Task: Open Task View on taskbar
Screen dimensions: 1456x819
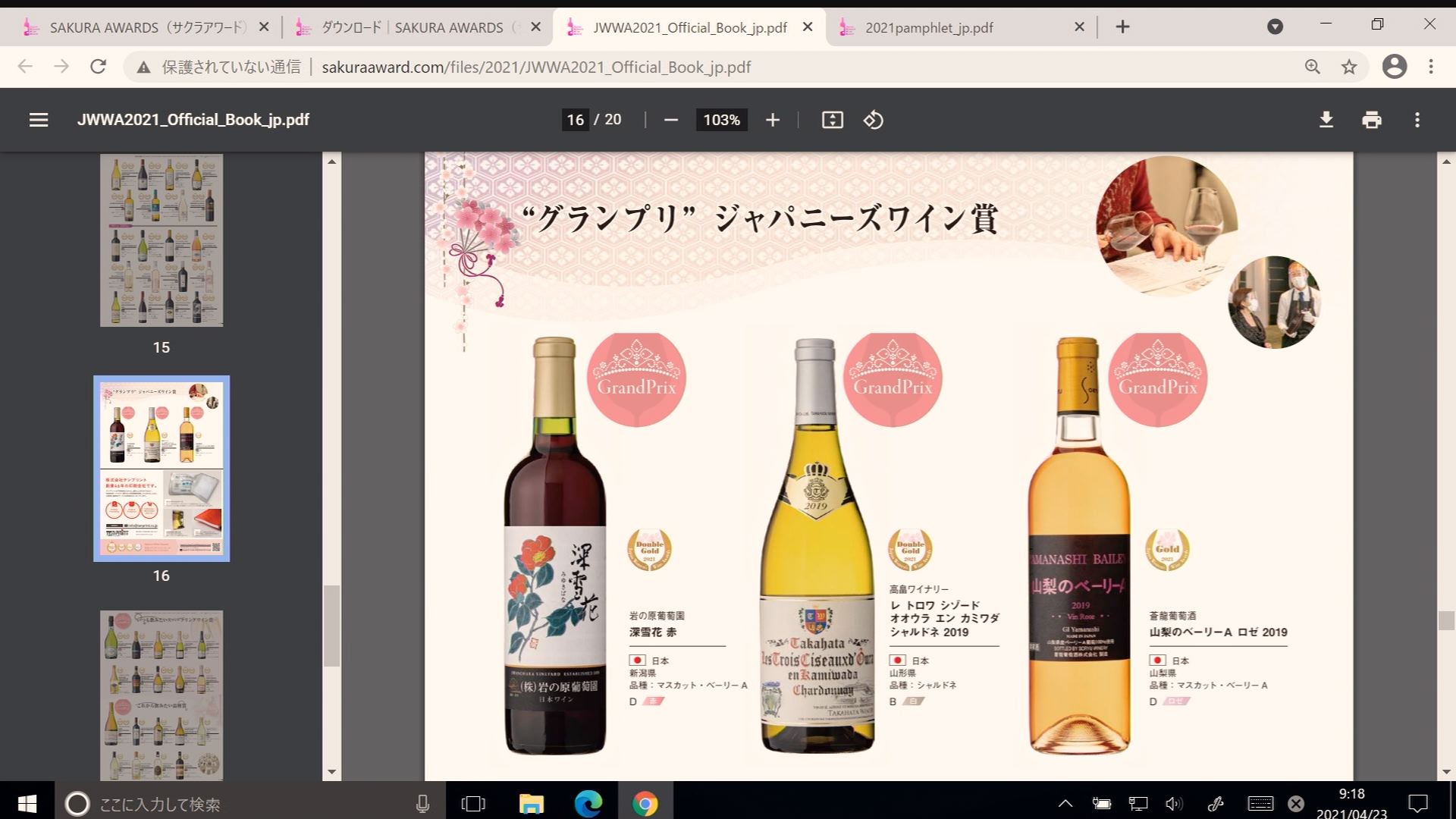Action: point(473,803)
